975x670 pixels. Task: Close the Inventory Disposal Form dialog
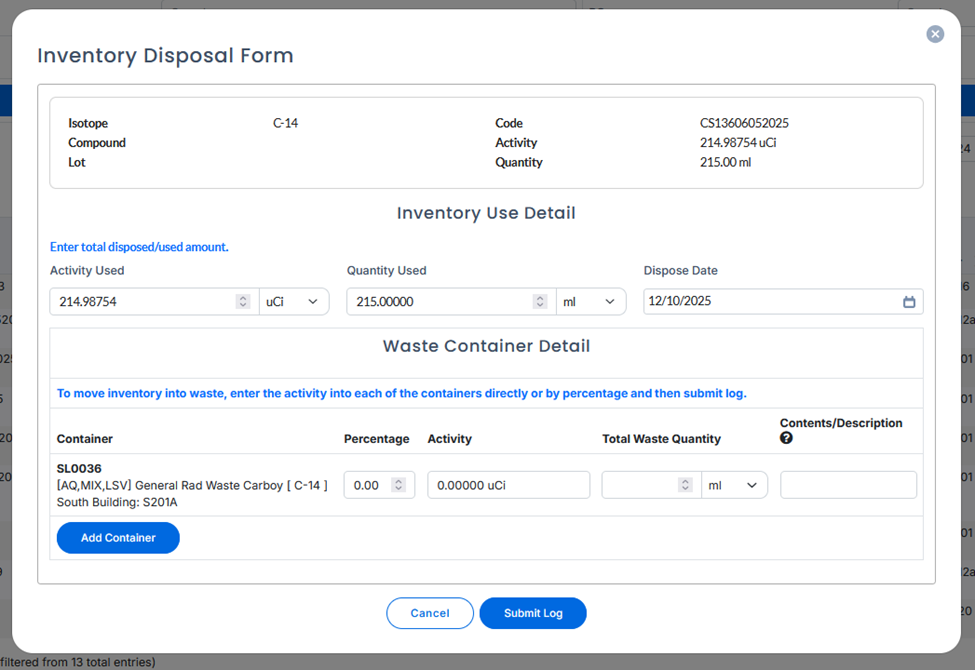point(935,34)
